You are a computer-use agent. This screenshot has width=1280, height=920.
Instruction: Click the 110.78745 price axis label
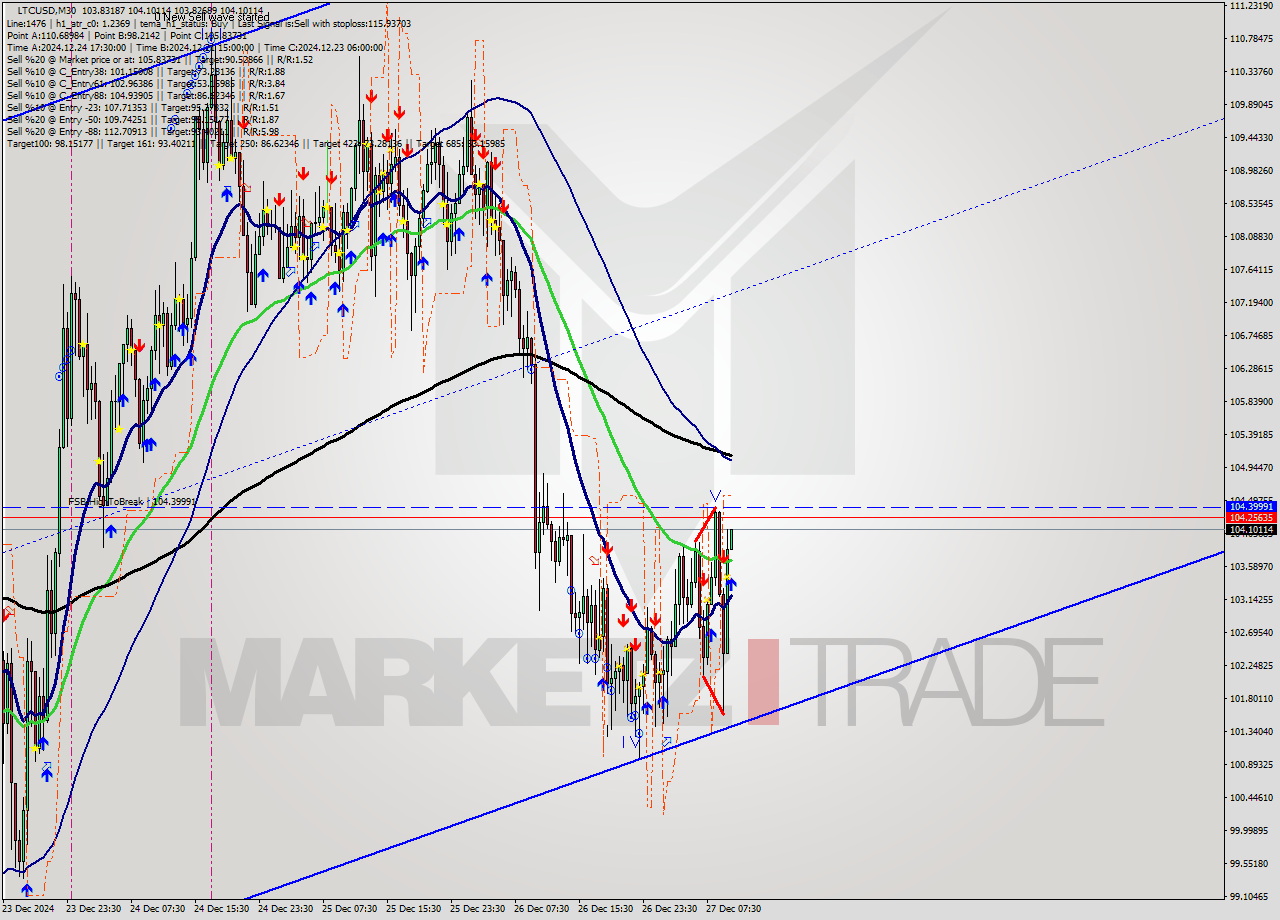[x=1251, y=39]
